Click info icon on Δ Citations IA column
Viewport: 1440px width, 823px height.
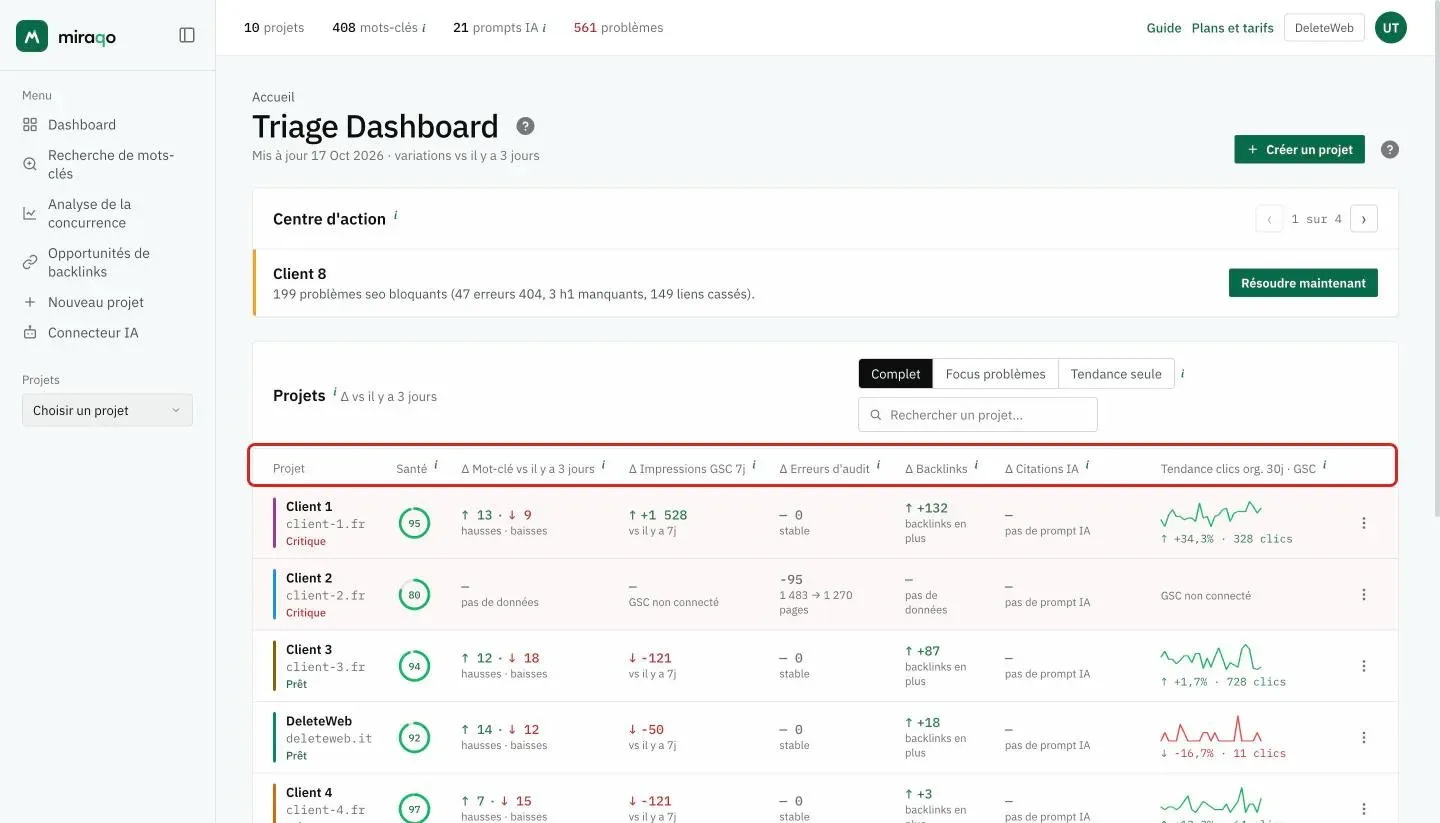[1088, 465]
